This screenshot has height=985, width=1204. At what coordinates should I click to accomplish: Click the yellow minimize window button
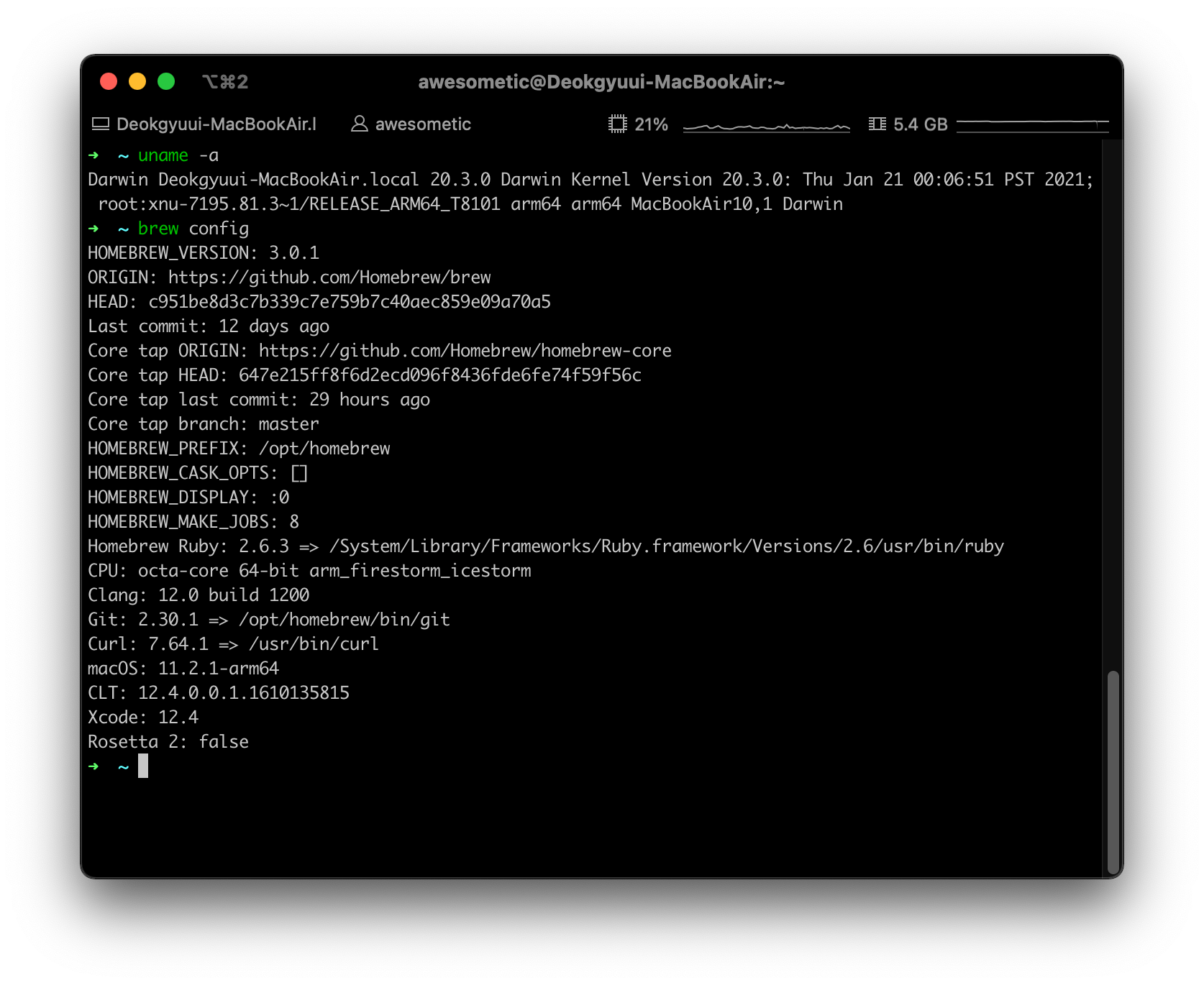click(x=137, y=81)
